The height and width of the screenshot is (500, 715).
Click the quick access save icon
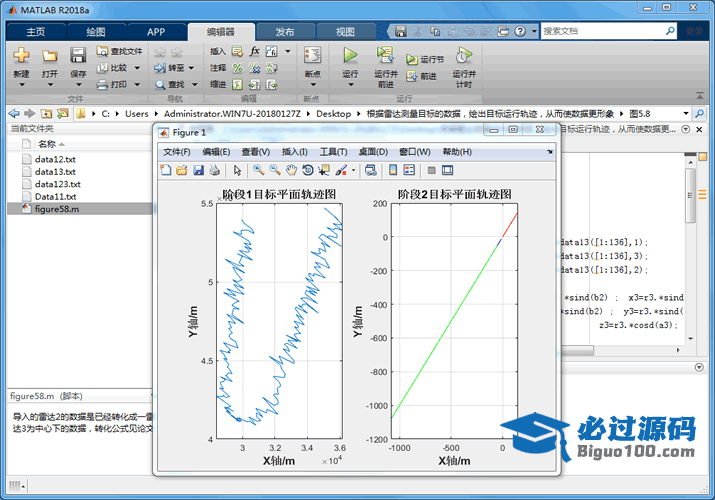pos(400,31)
